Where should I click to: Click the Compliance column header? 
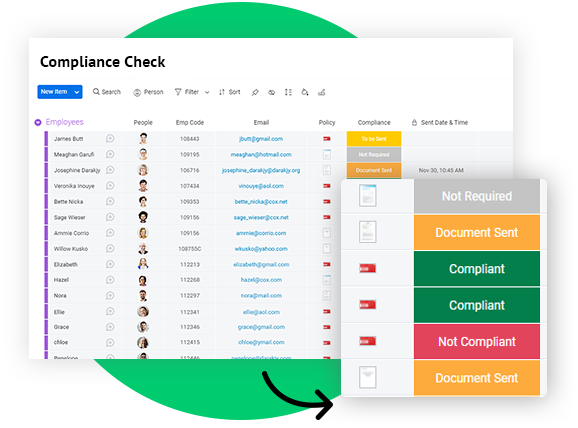pos(374,122)
